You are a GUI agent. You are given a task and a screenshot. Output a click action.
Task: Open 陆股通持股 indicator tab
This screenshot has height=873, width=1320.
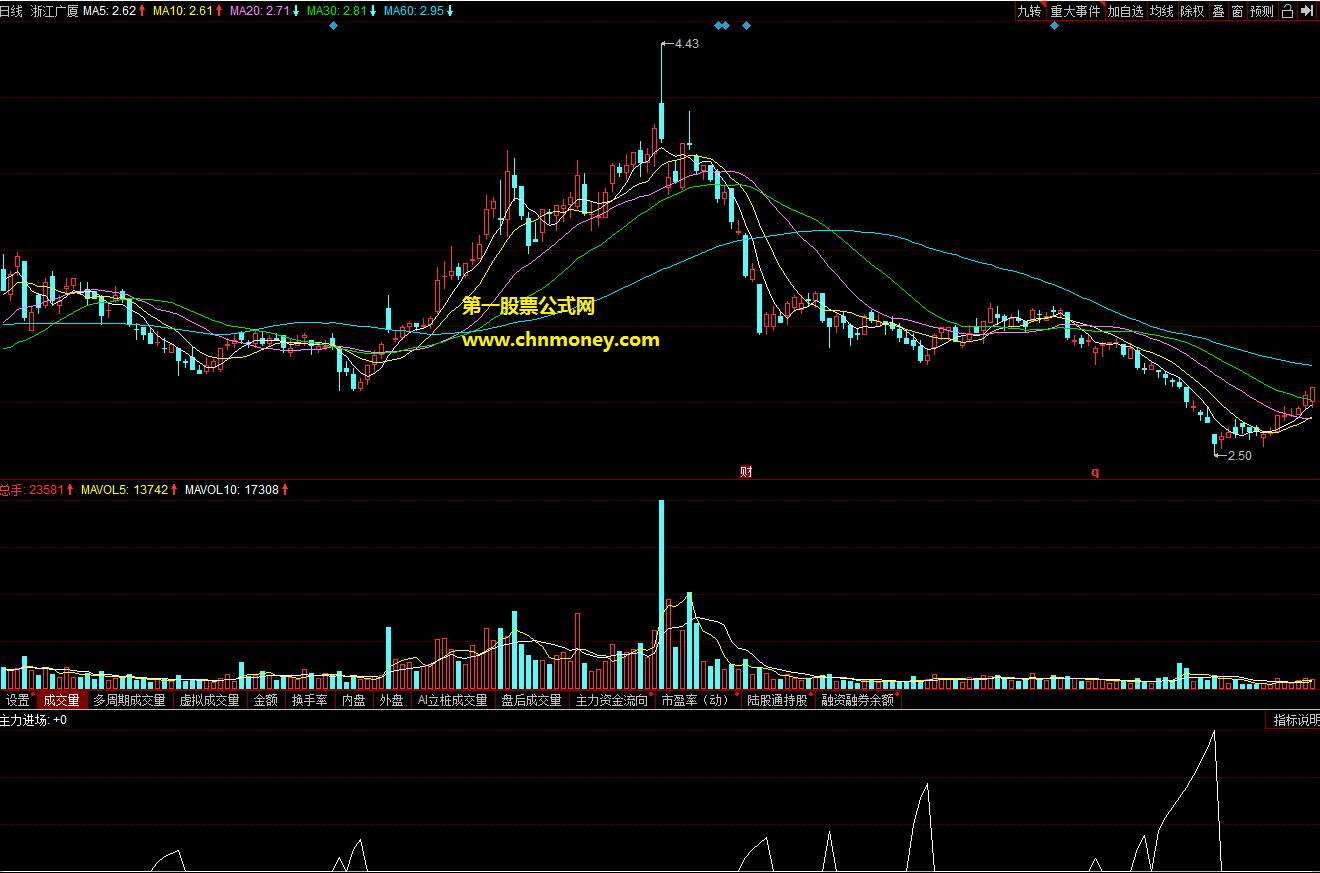(x=777, y=700)
